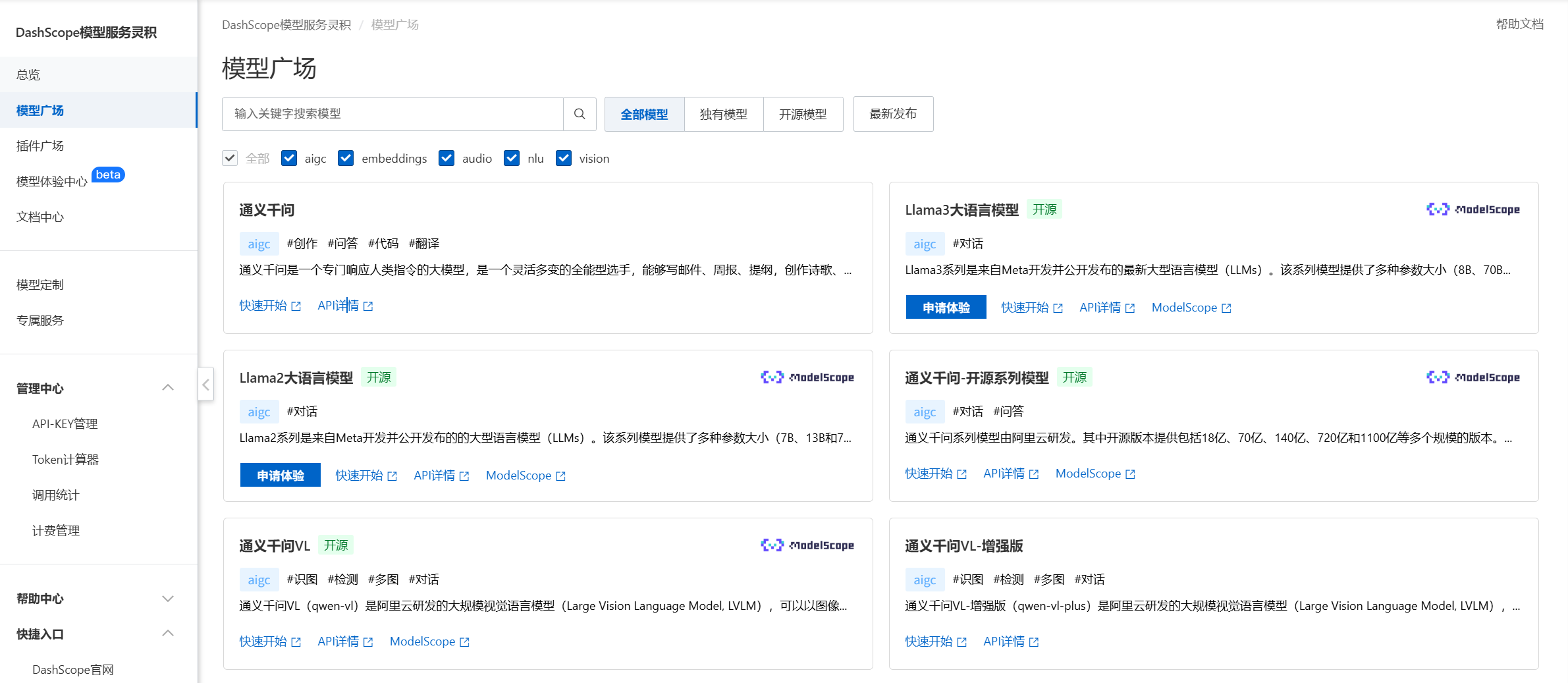Click 申请体验 on Llama3 card
Viewport: 1568px width, 683px height.
[946, 307]
